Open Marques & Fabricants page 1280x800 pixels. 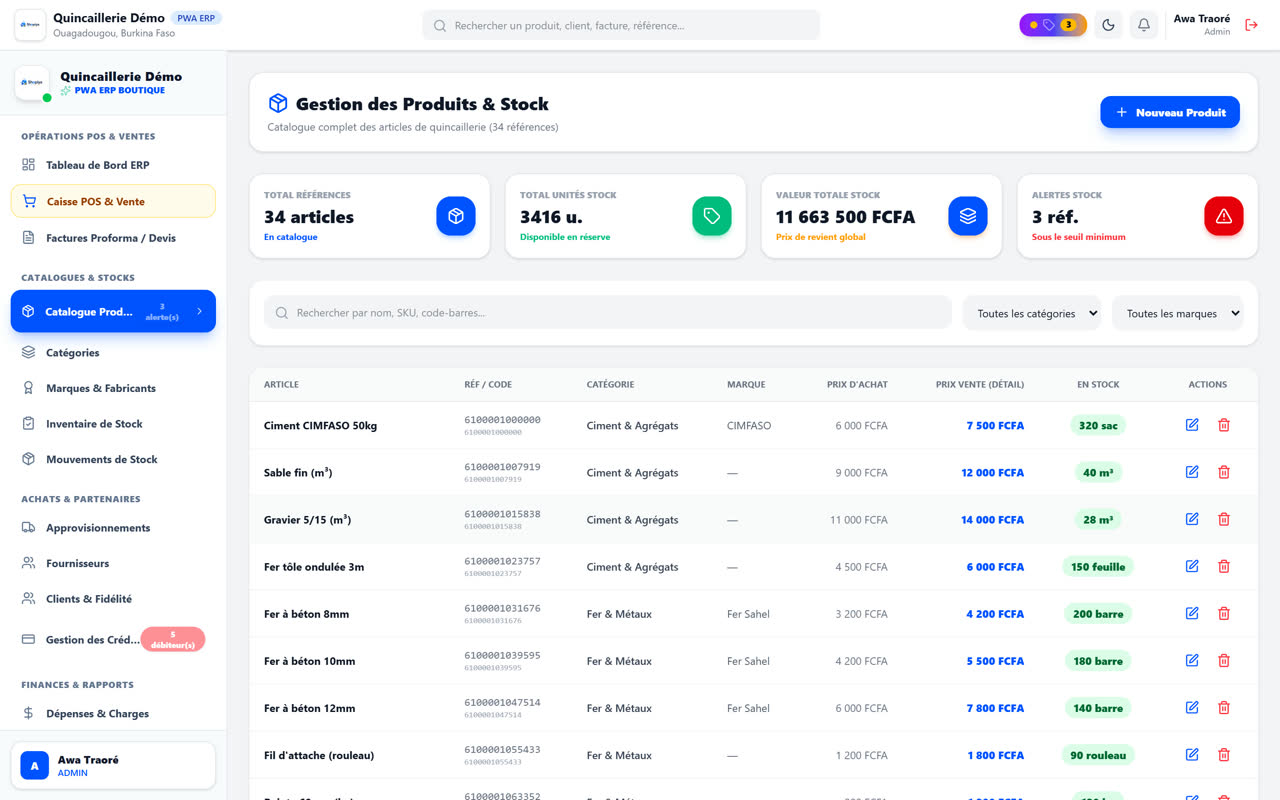(x=113, y=388)
